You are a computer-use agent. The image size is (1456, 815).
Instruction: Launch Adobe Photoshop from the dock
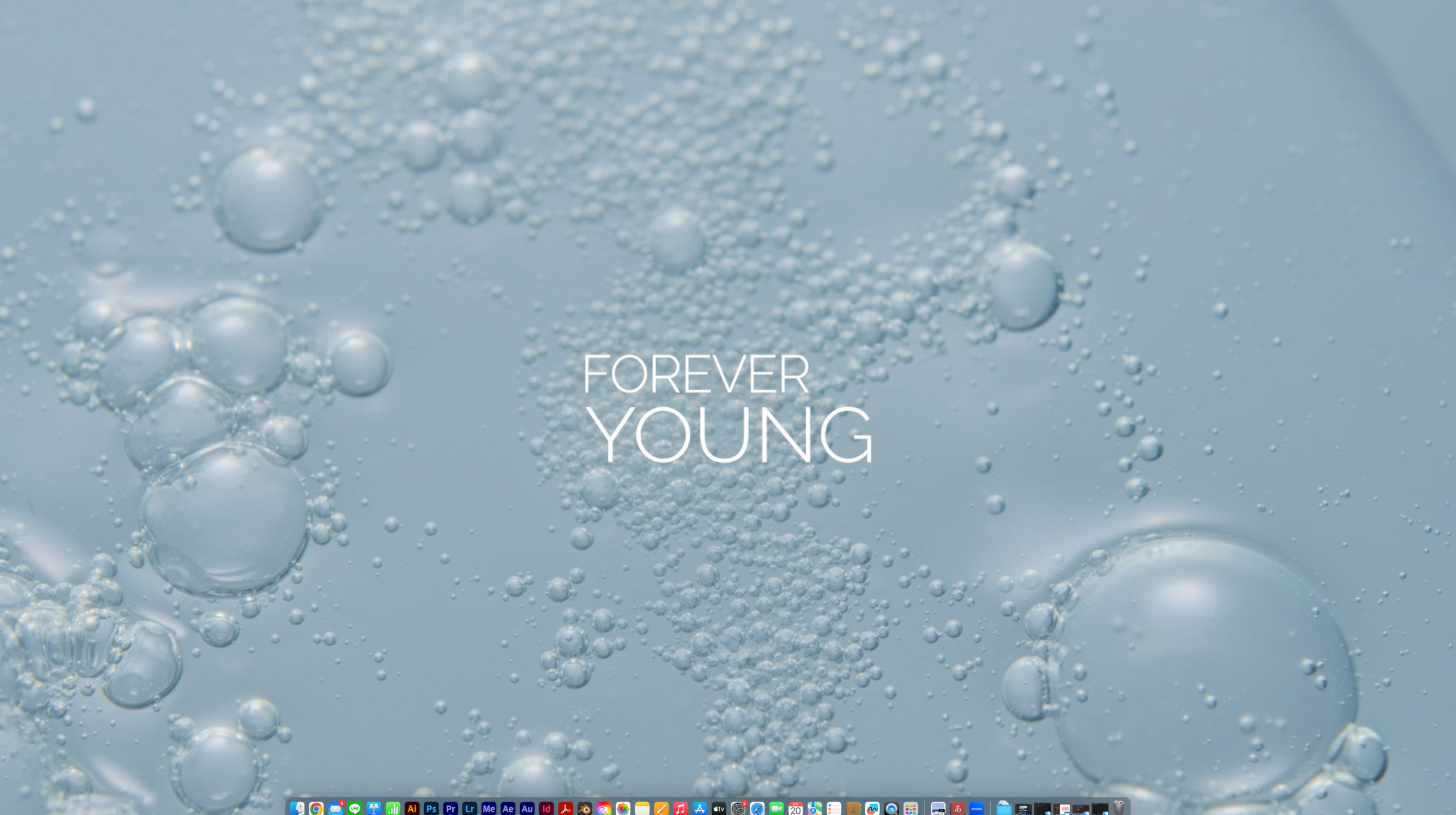pyautogui.click(x=431, y=808)
